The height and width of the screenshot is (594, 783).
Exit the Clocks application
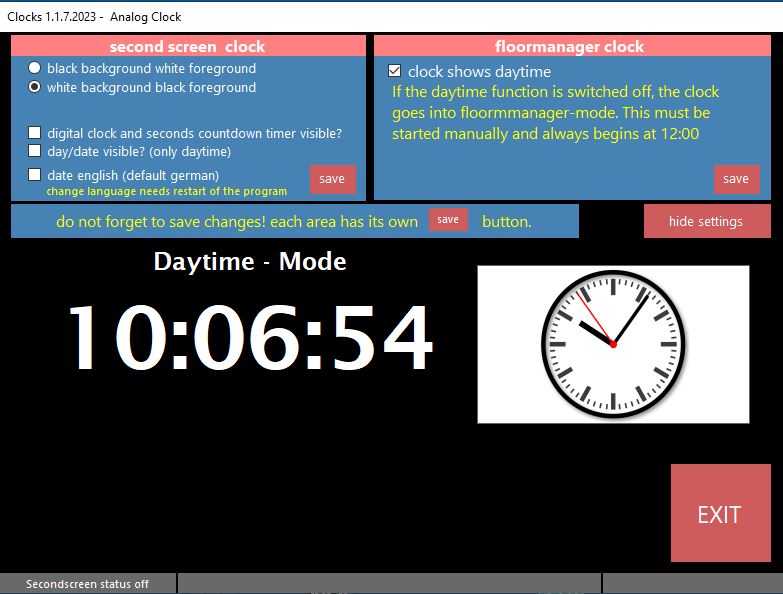tap(719, 514)
